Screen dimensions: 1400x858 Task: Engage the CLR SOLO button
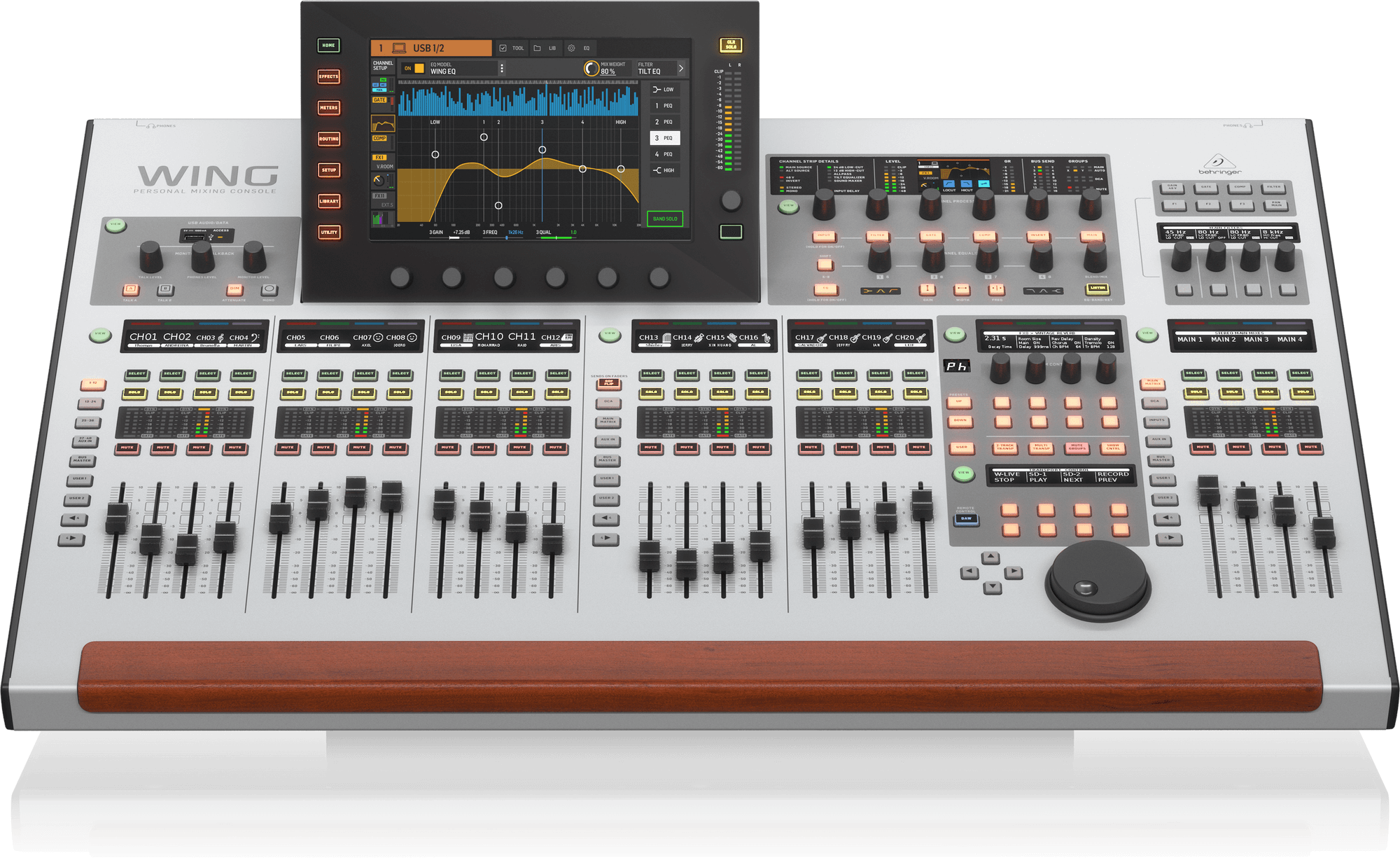click(x=731, y=45)
